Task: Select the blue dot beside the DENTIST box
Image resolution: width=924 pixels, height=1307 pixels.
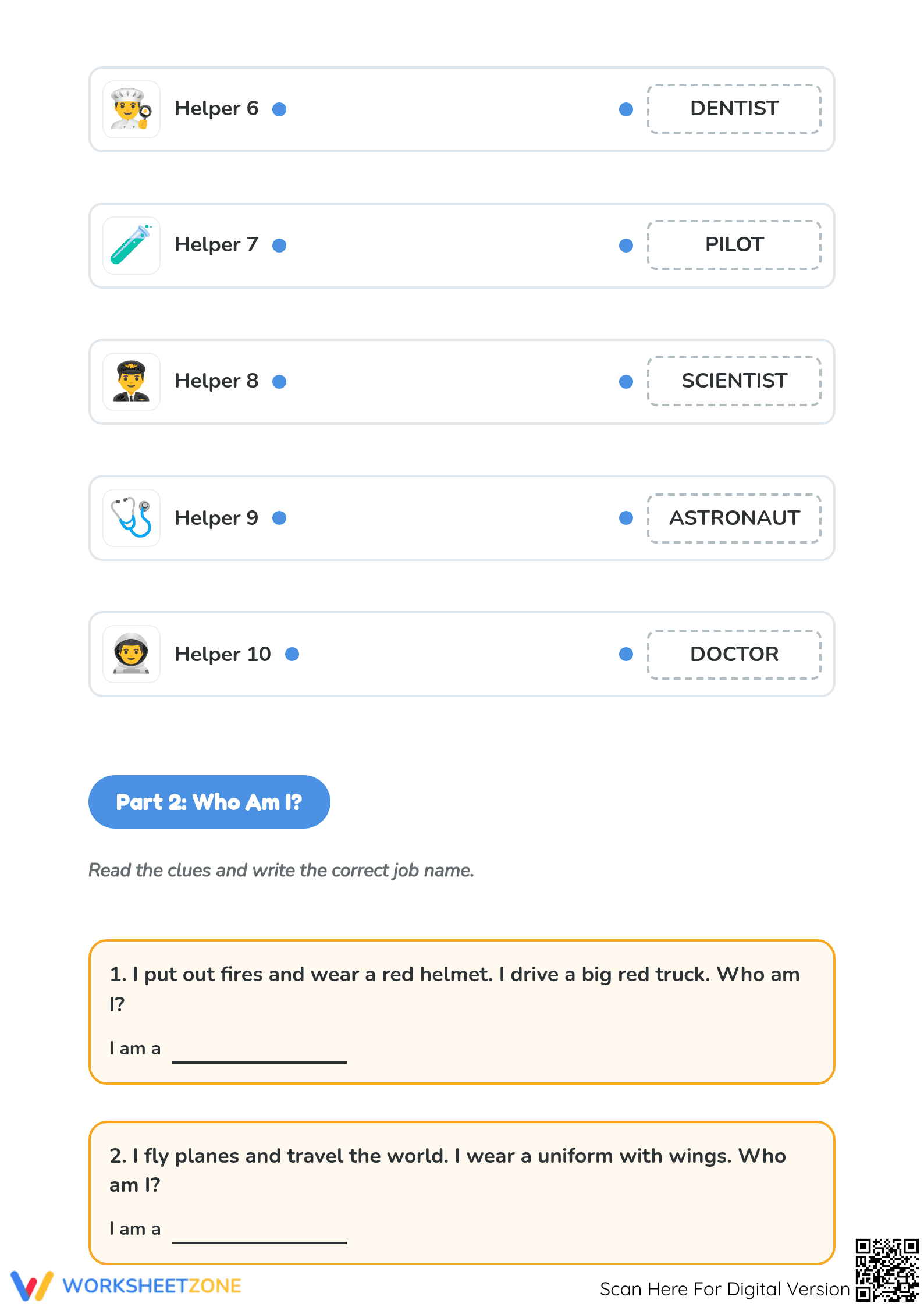Action: tap(626, 109)
